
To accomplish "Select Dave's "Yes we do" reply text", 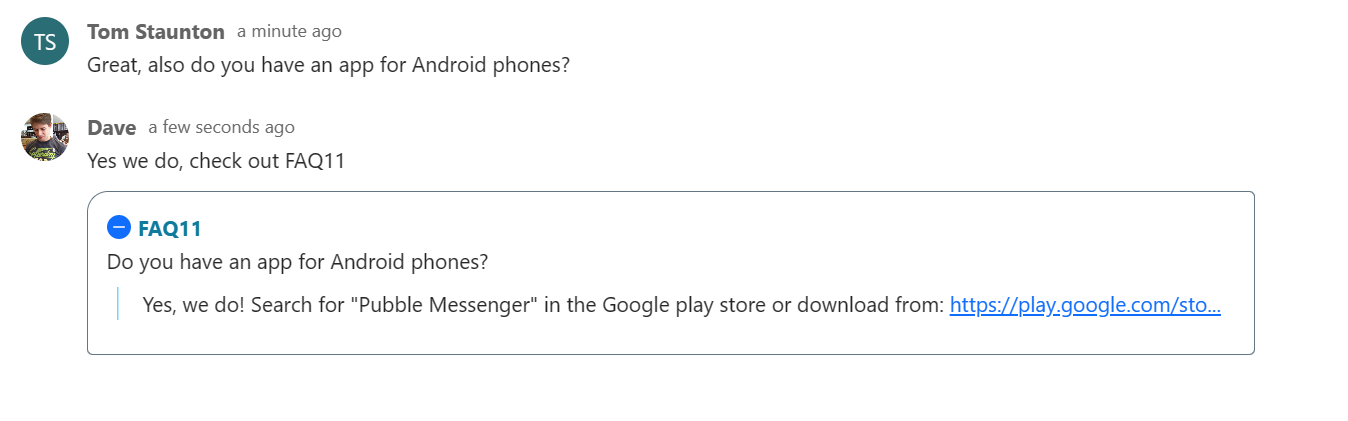I will [x=216, y=161].
